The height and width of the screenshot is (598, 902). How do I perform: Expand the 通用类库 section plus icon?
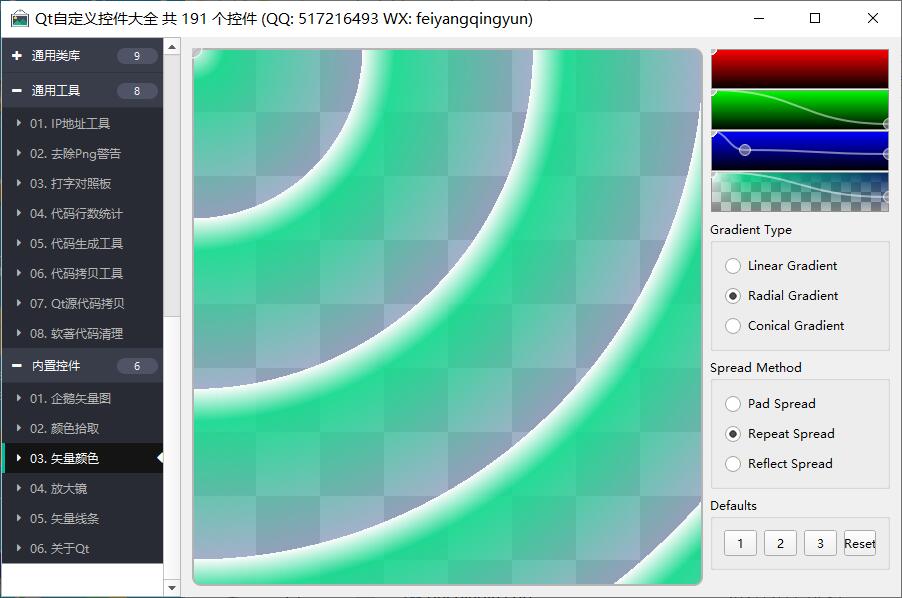[16, 56]
